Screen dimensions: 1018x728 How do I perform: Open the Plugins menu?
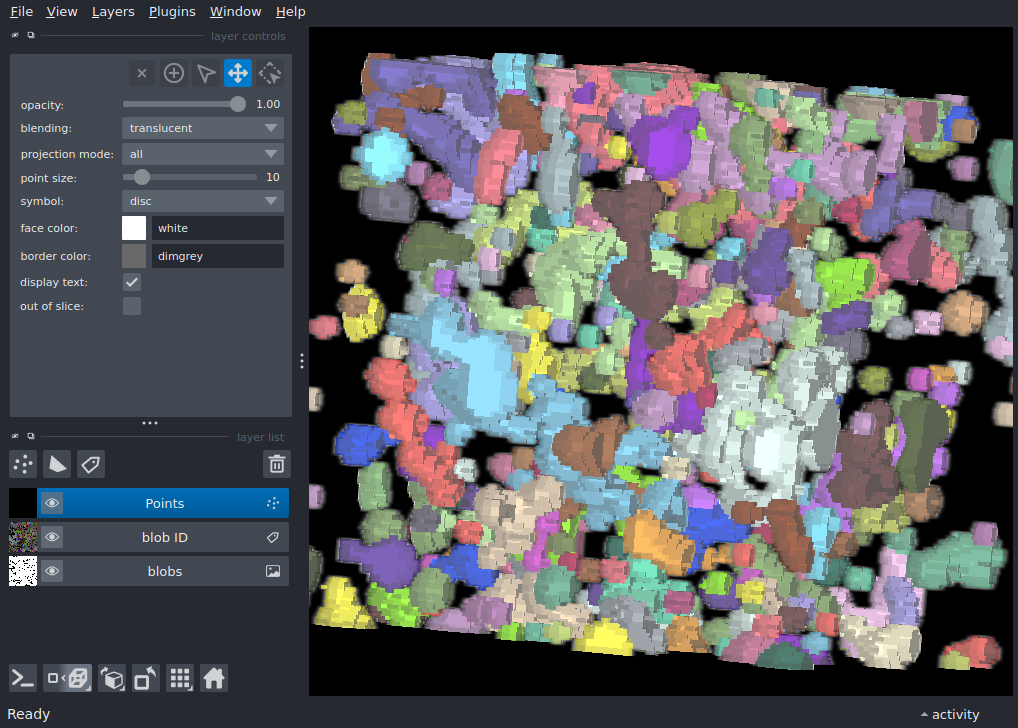(x=172, y=12)
